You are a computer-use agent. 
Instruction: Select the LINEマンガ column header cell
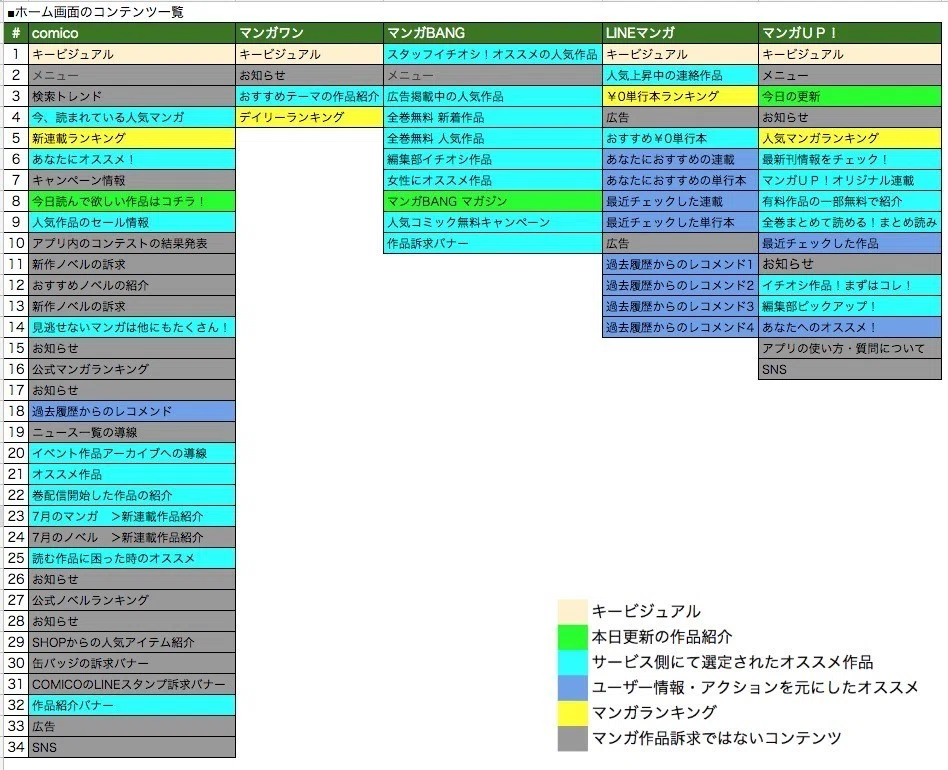680,33
